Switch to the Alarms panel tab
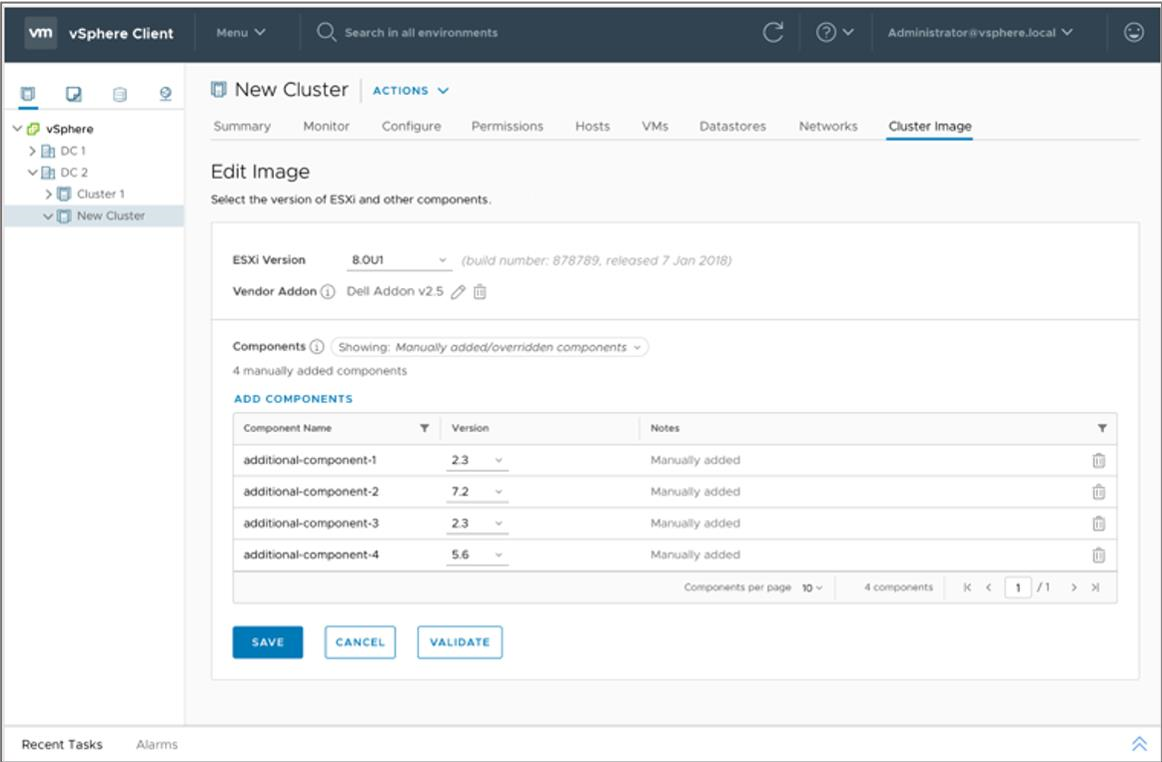The width and height of the screenshot is (1162, 762). coord(157,744)
